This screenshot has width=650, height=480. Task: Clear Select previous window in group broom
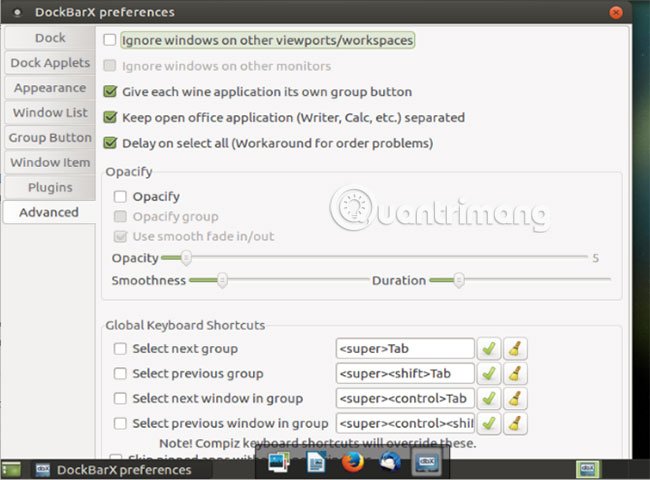coord(515,423)
